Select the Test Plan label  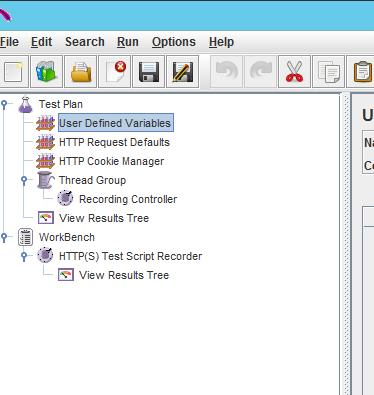[x=61, y=104]
